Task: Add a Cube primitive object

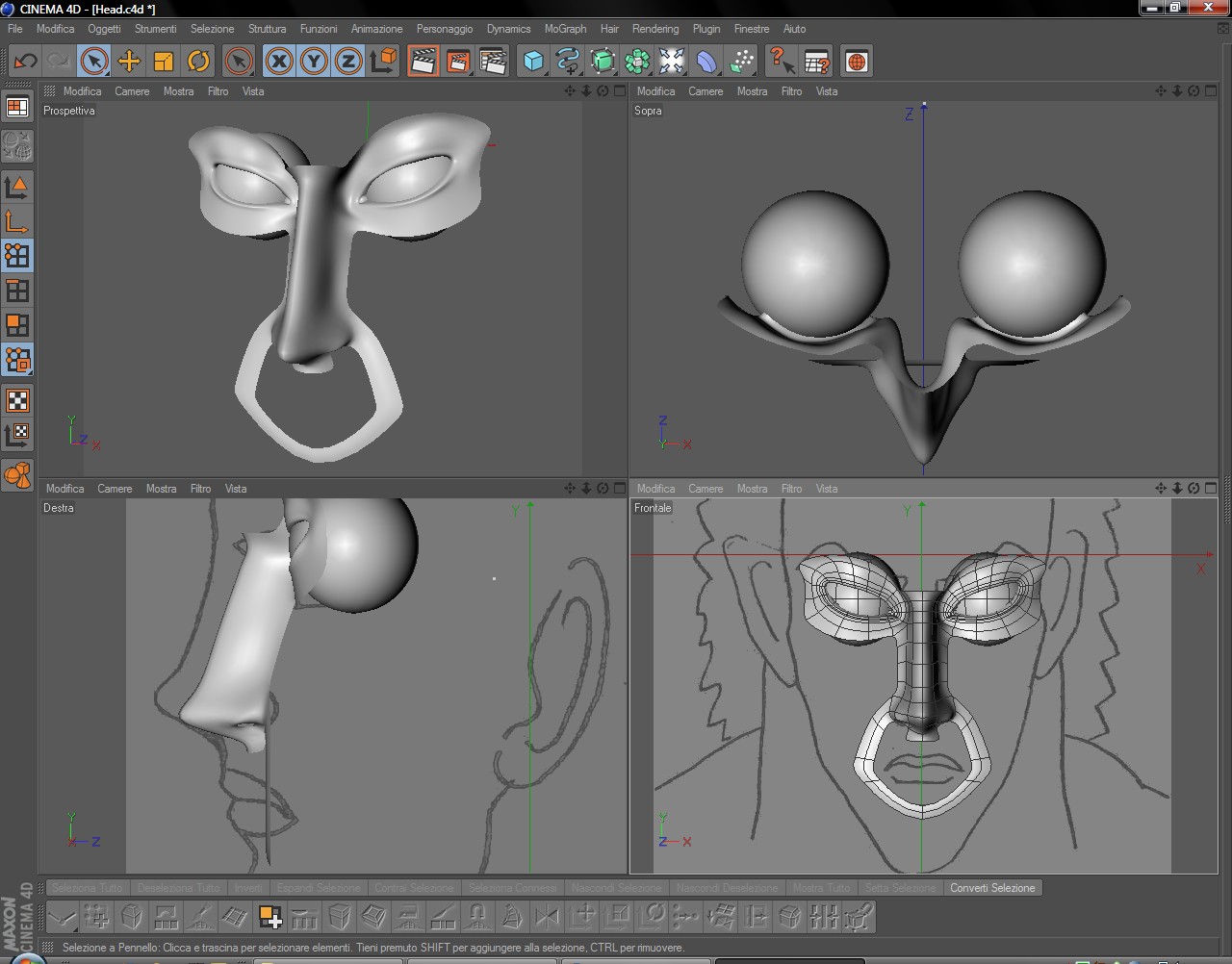Action: tap(533, 62)
